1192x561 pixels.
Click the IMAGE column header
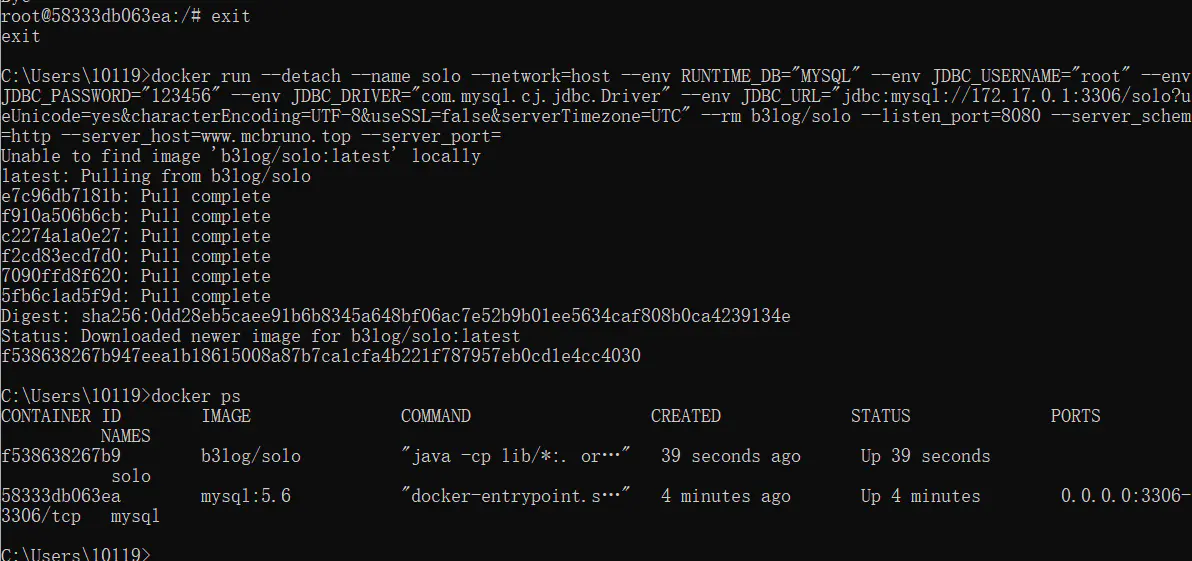[226, 416]
